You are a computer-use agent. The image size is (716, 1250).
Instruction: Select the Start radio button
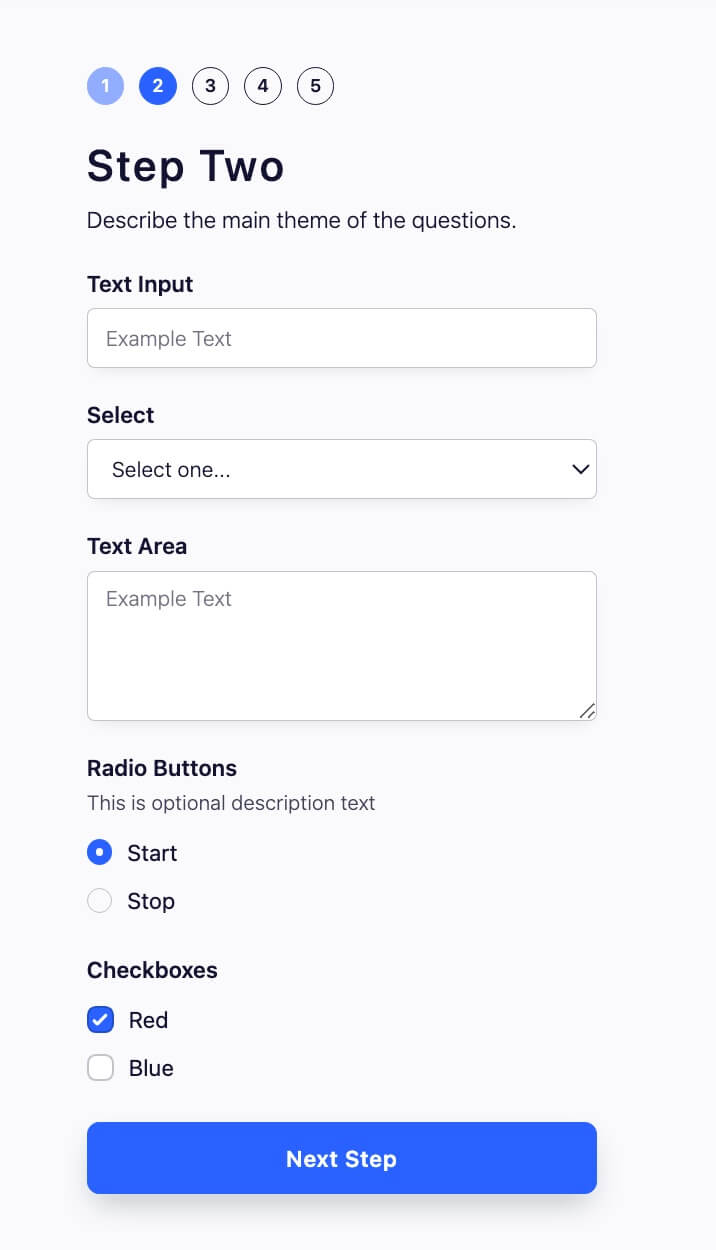(99, 852)
